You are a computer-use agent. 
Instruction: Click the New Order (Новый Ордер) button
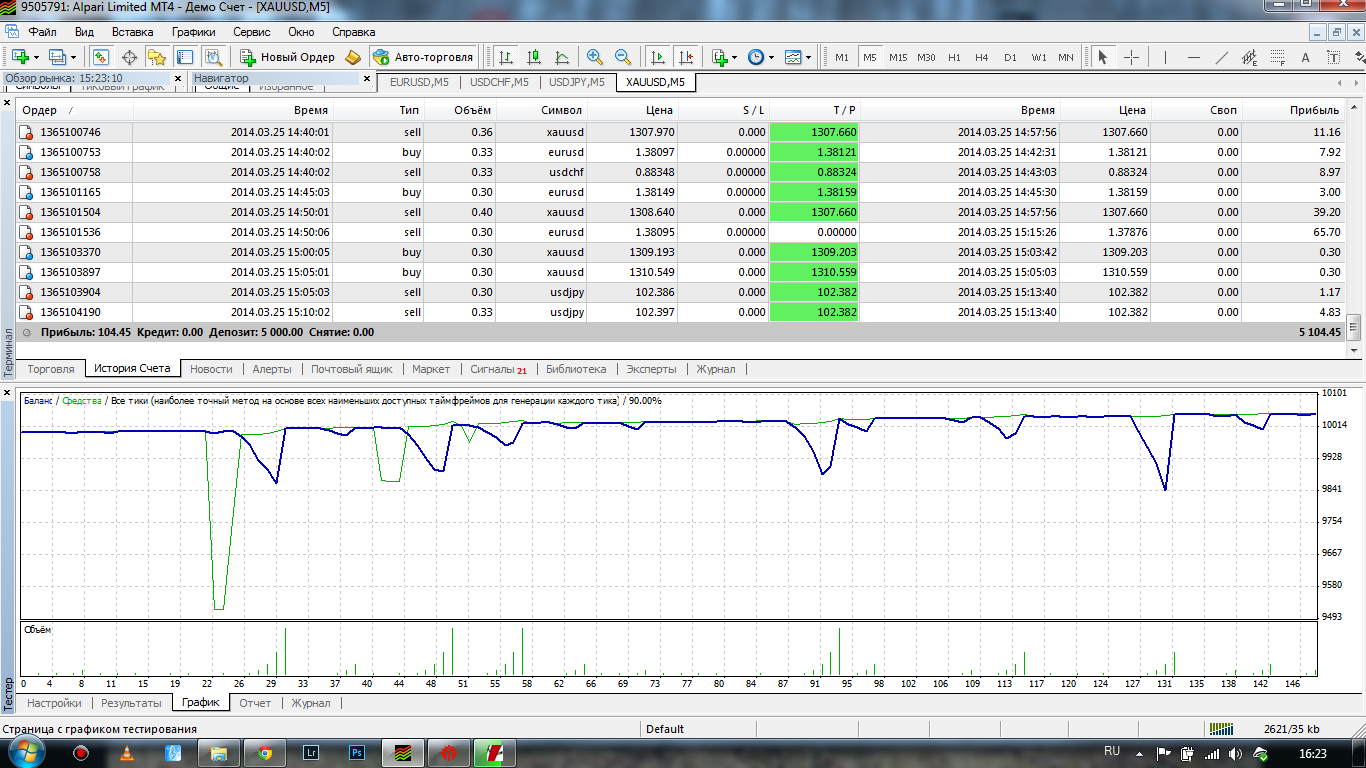coord(287,57)
